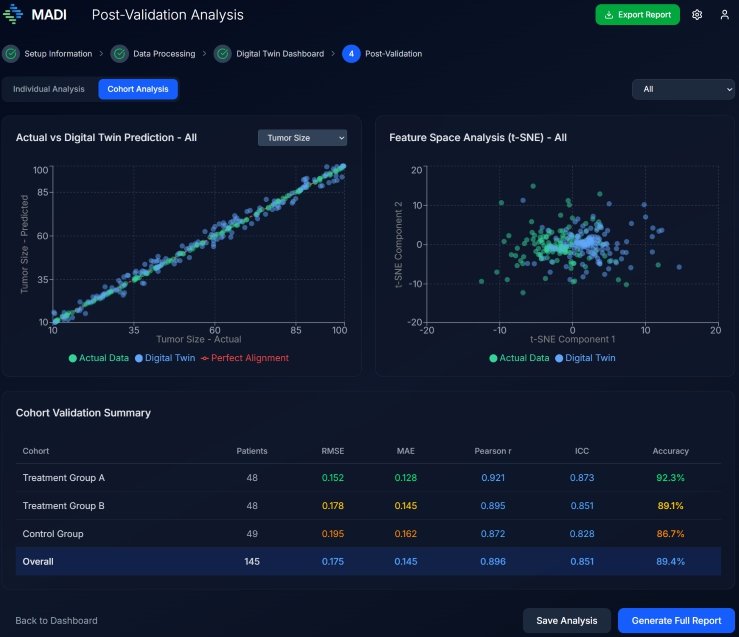Click the Setup Information checkmark icon
Screen dimensions: 739x637
click(x=11, y=54)
